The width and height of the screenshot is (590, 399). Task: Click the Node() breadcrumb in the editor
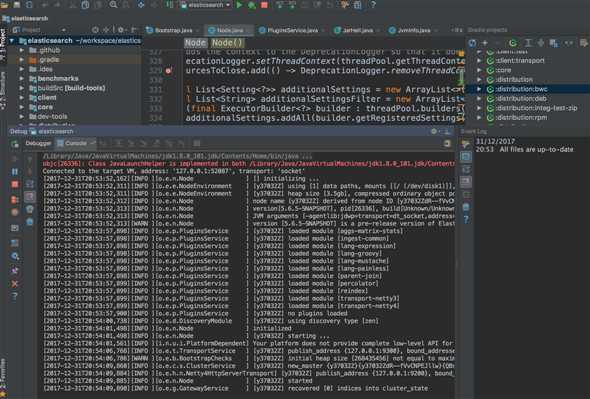point(227,43)
